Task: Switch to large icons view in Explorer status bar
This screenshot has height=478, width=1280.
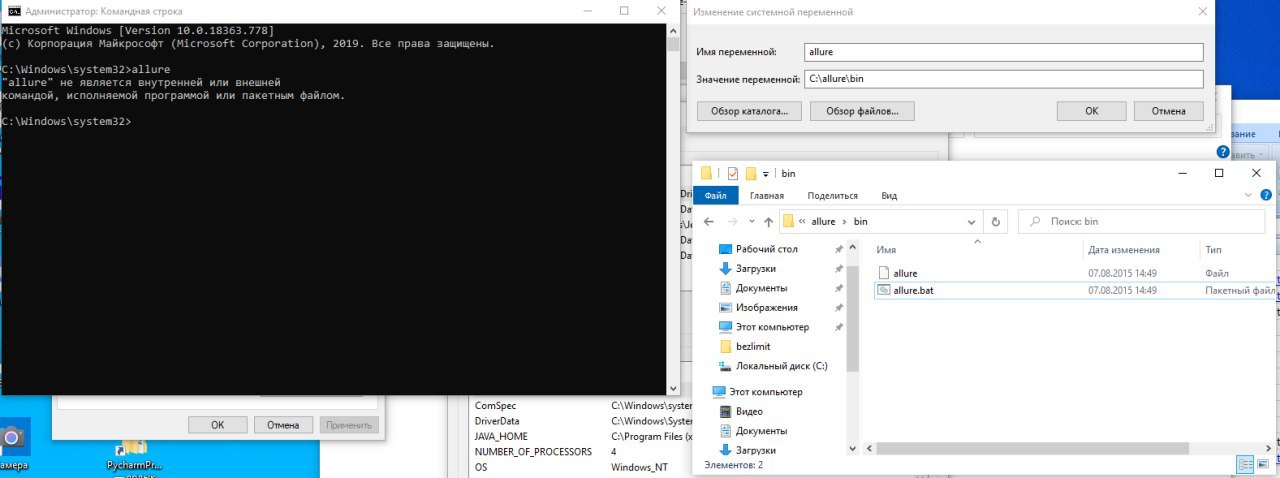Action: click(1265, 465)
